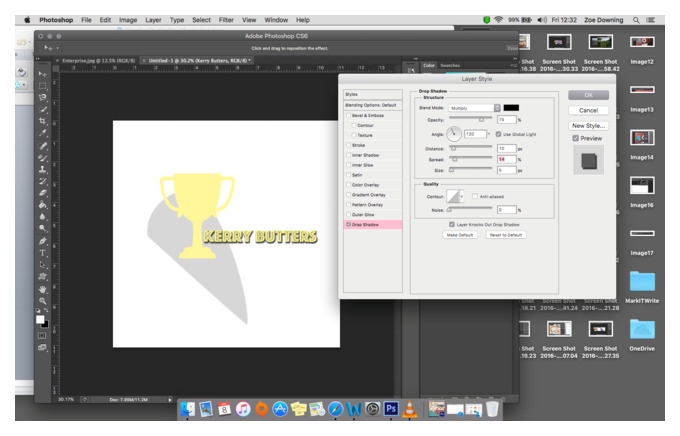This screenshot has width=680, height=436.
Task: Toggle the Preview checkbox
Action: pos(575,138)
